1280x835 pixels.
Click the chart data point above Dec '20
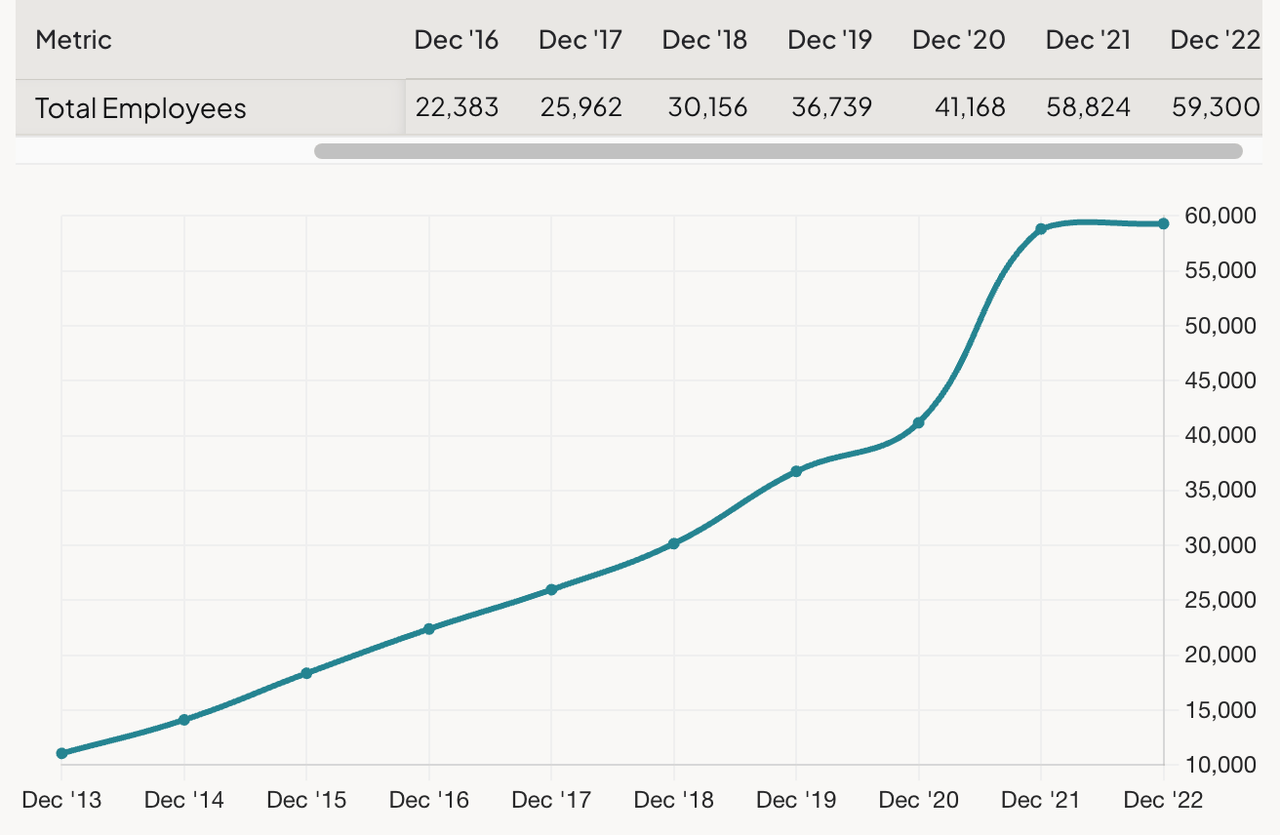click(919, 423)
